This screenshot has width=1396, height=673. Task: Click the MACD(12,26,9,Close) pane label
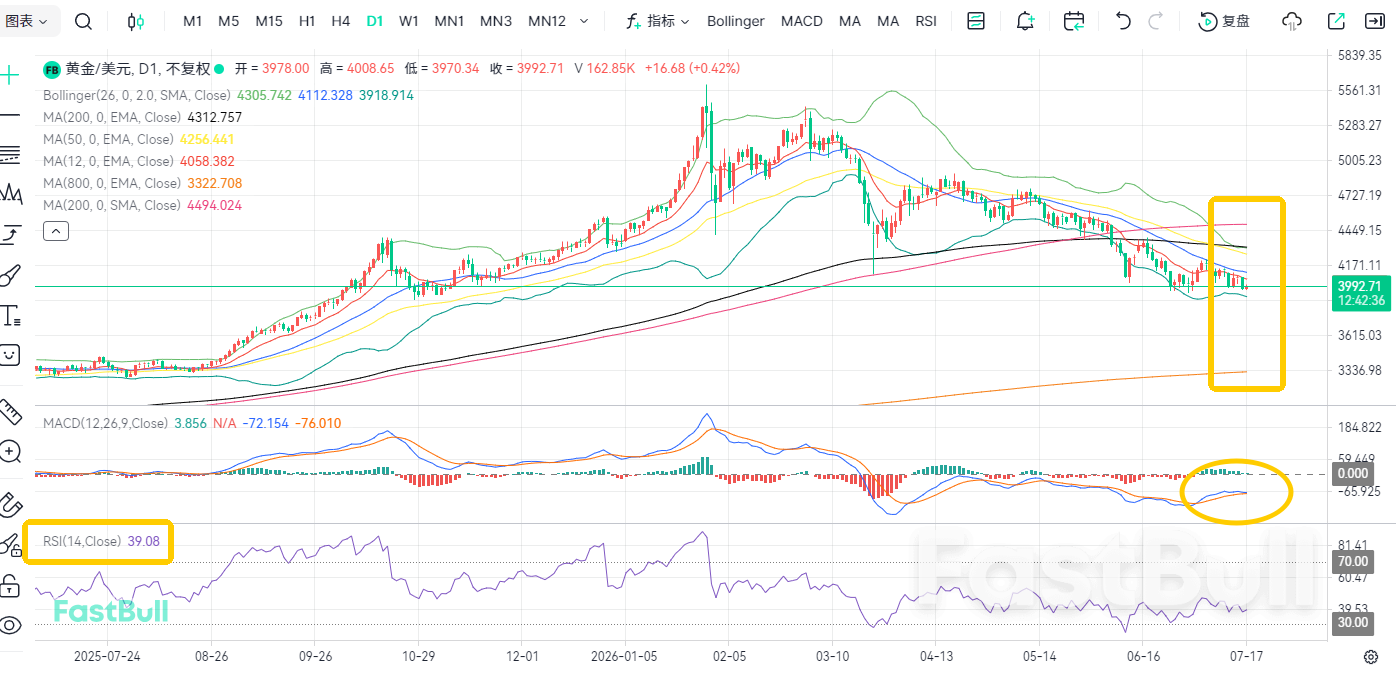pos(105,423)
